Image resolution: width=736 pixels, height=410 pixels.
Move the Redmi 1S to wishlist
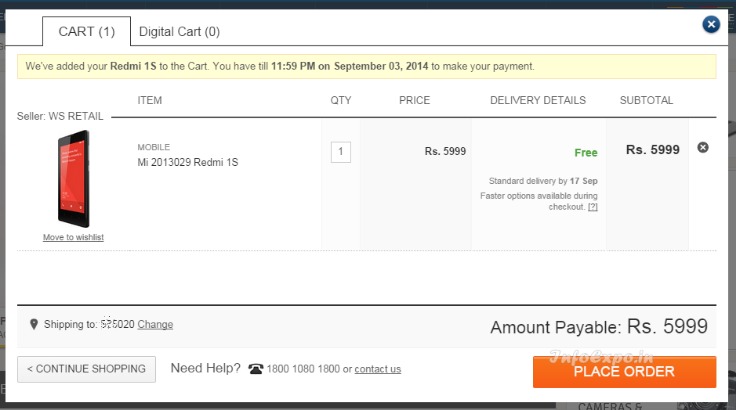(73, 237)
